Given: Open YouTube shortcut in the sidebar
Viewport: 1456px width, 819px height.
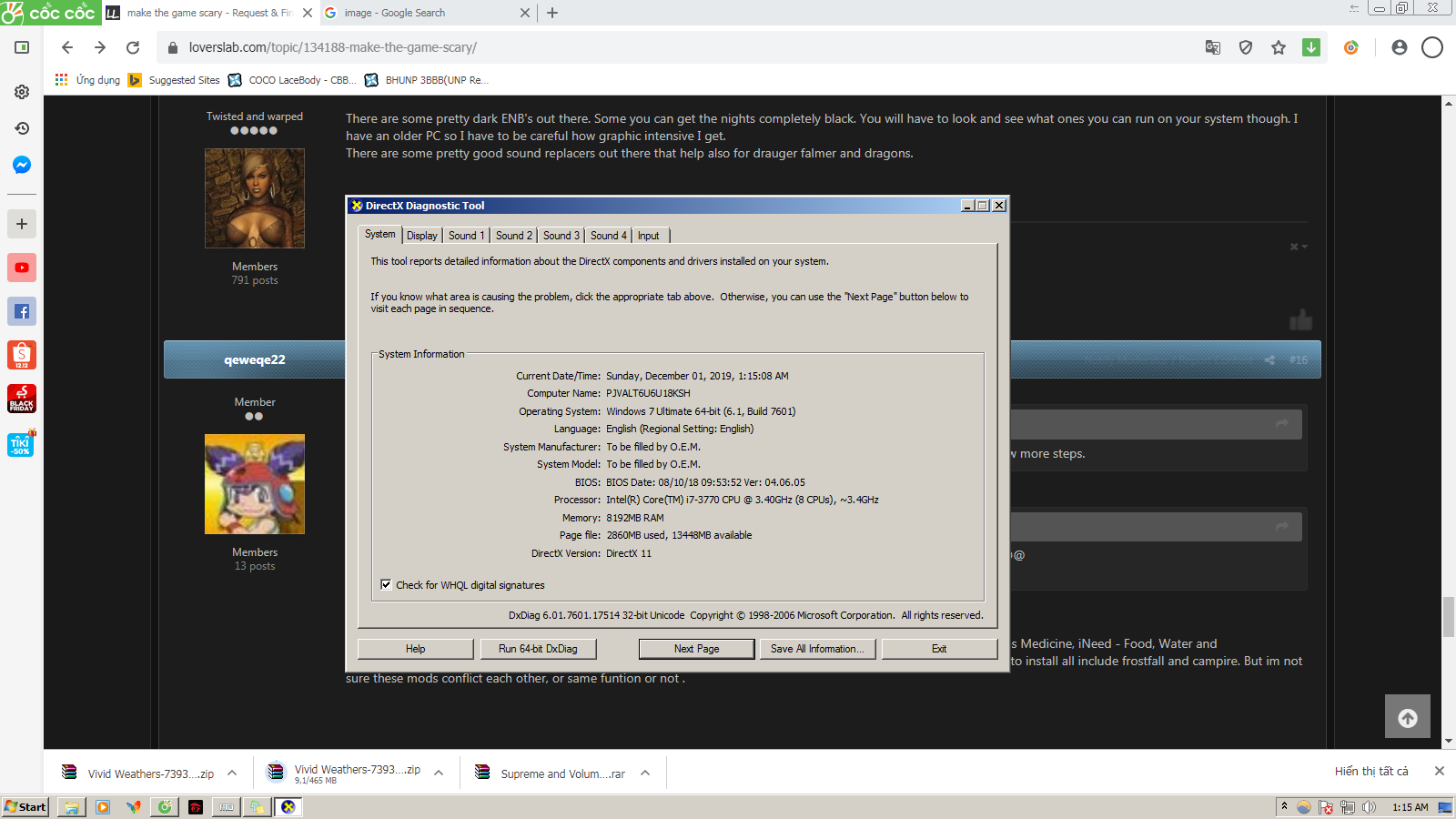Looking at the screenshot, I should [22, 268].
